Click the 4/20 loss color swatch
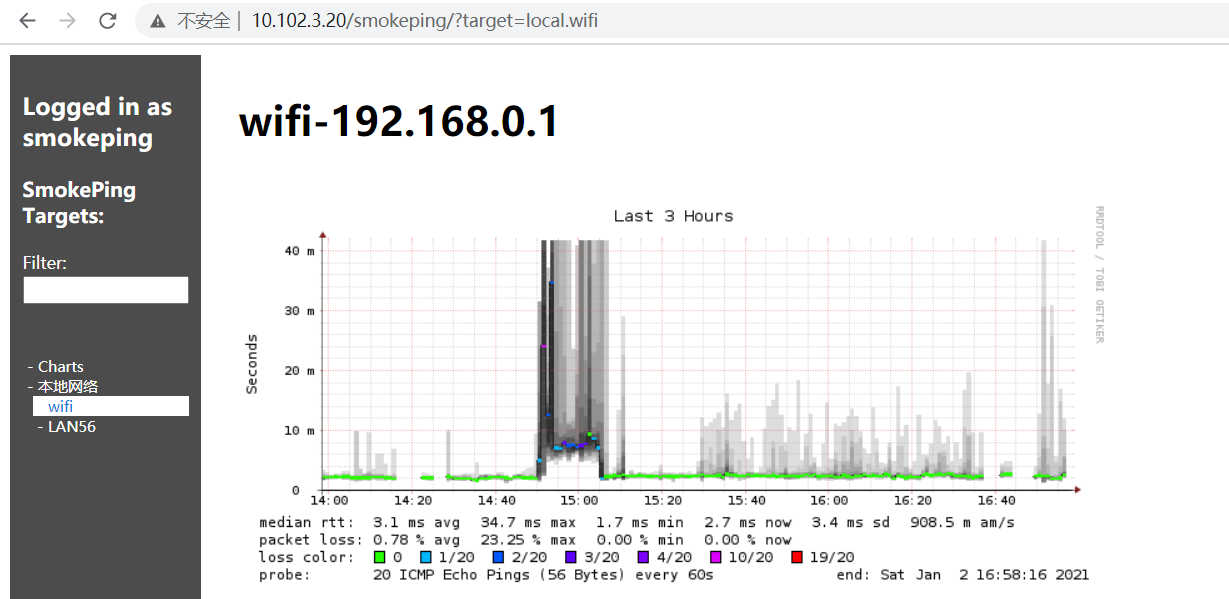The height and width of the screenshot is (599, 1229). [643, 557]
